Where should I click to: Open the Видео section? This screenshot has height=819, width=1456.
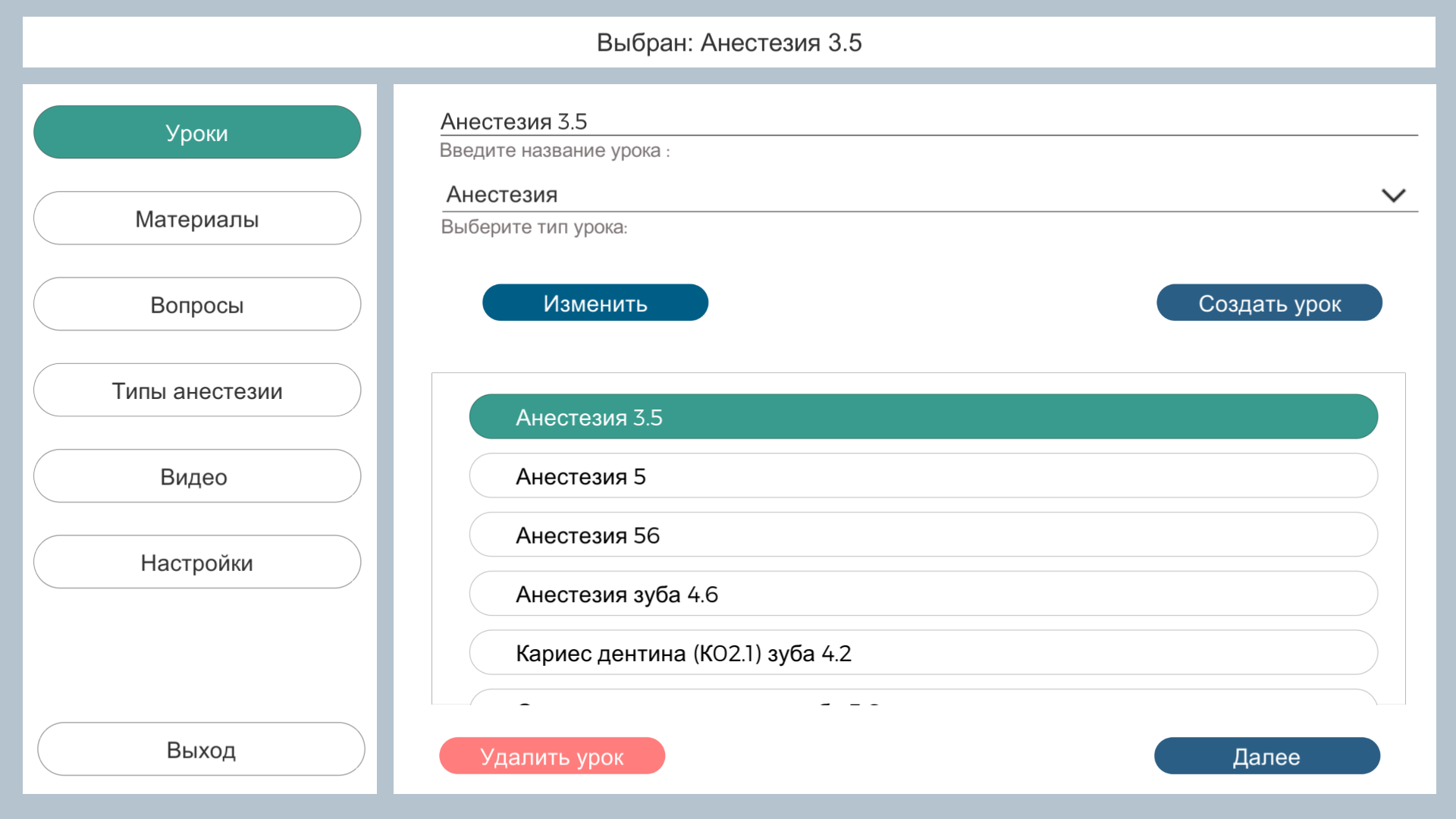point(197,476)
